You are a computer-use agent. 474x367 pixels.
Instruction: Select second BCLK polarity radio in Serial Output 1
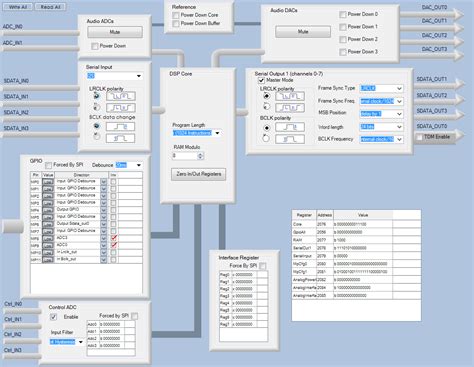pyautogui.click(x=266, y=138)
